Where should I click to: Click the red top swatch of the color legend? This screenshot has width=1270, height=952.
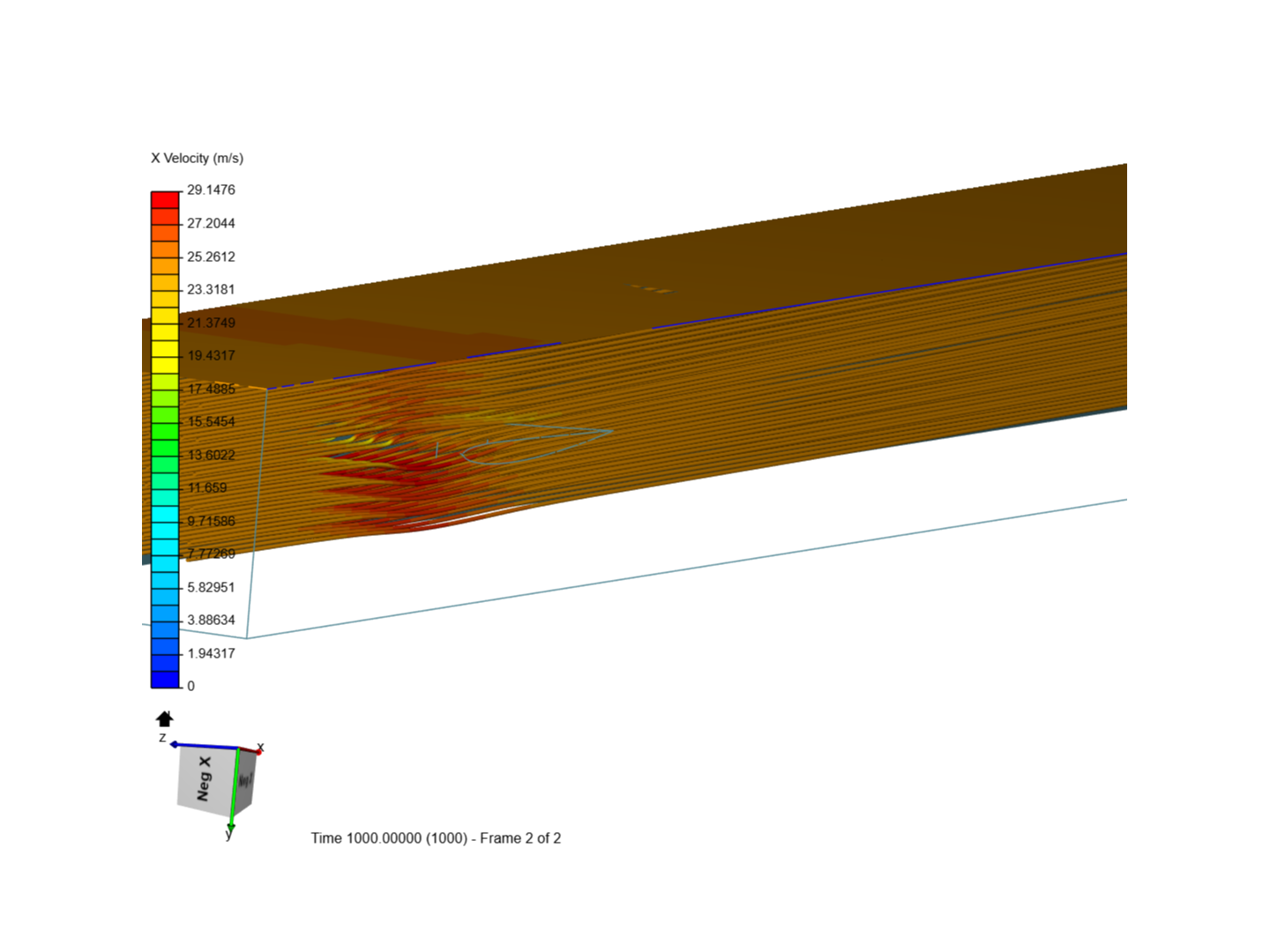click(165, 200)
